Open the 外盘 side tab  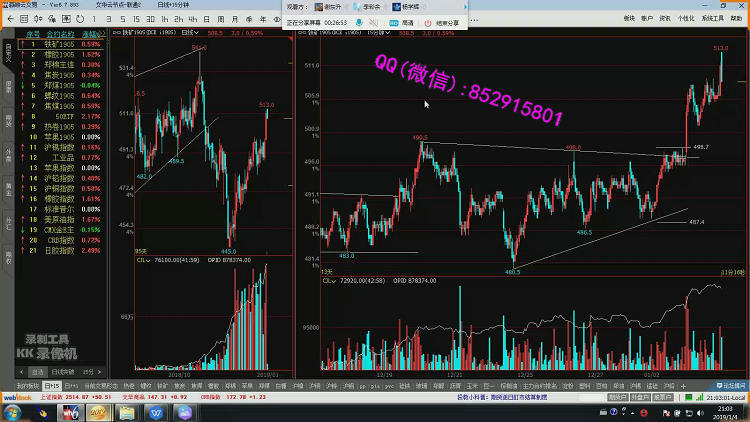tap(8, 155)
